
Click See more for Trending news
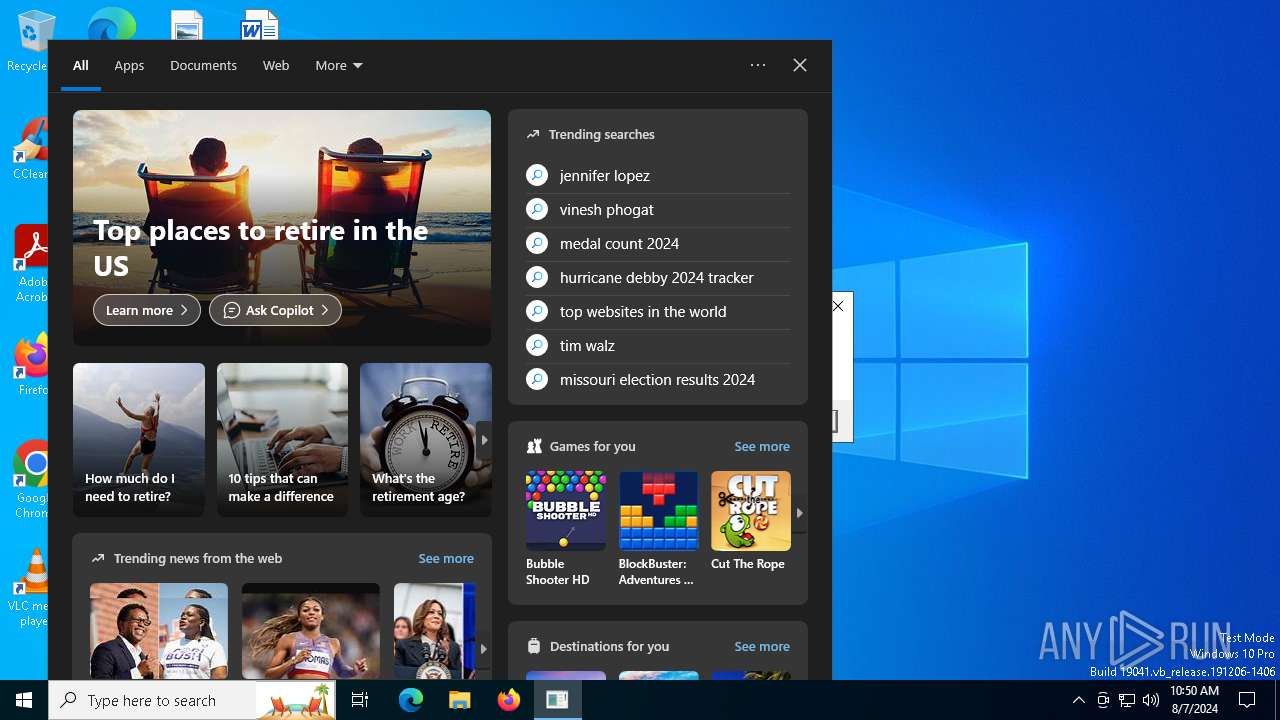click(446, 558)
